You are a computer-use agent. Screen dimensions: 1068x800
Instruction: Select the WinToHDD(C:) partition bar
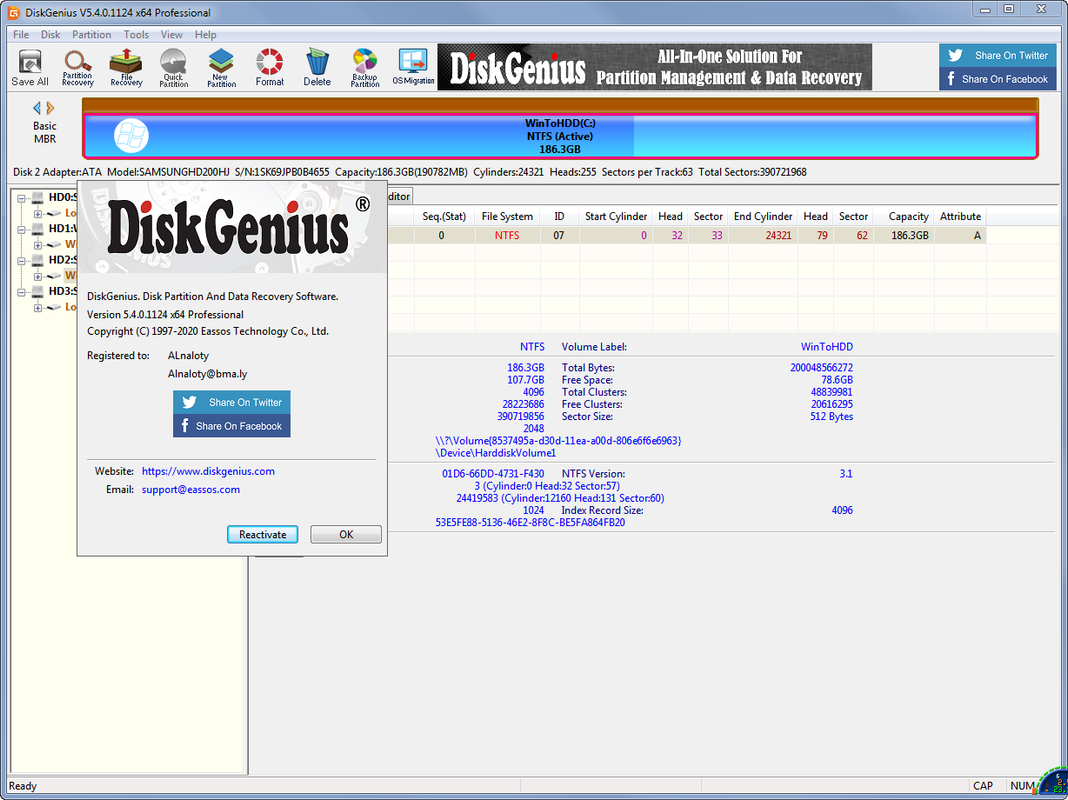coord(560,136)
